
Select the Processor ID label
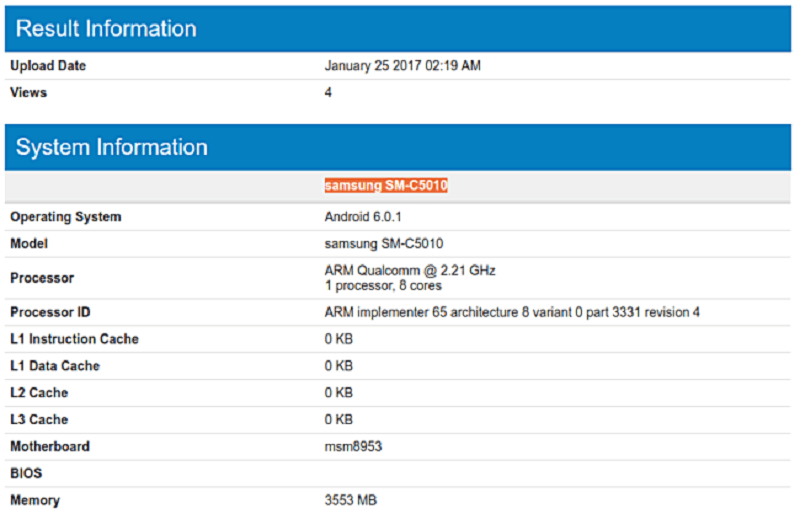[52, 312]
